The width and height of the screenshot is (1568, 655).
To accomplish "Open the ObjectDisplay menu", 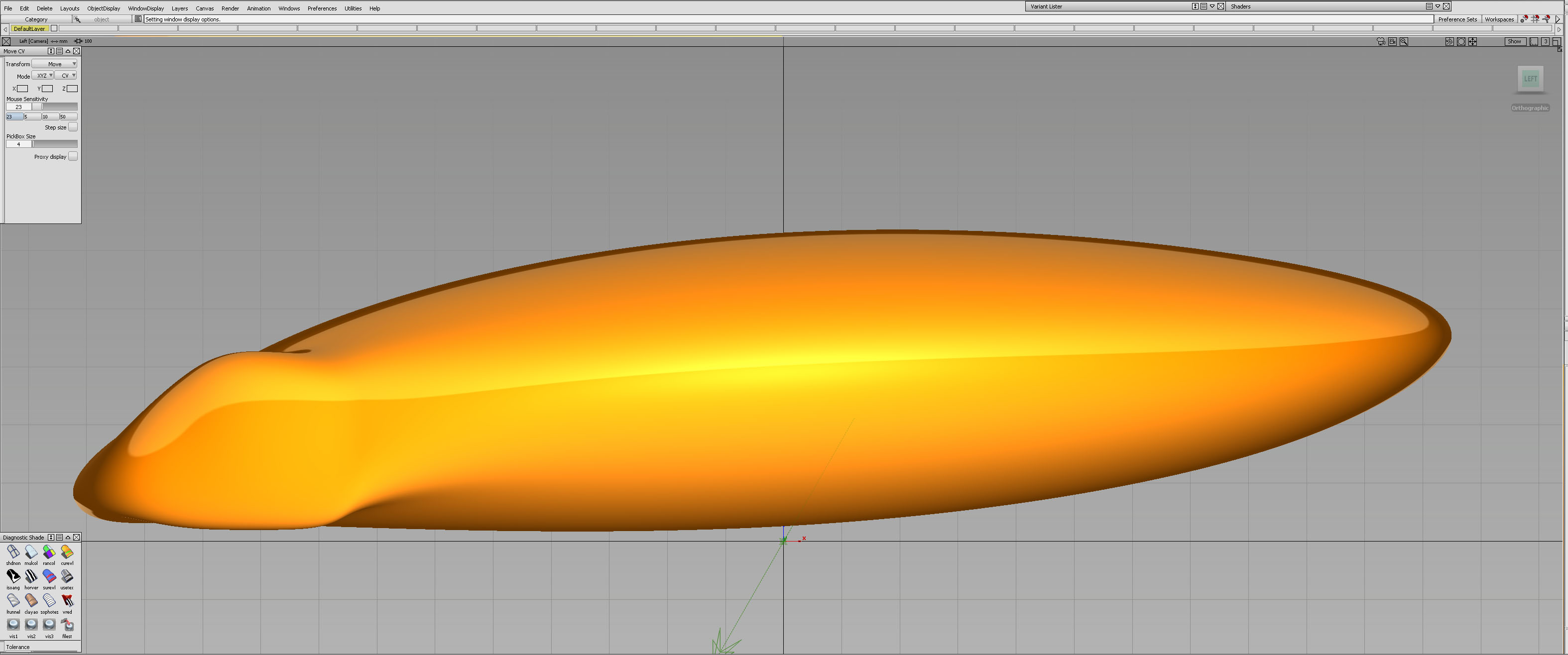I will pyautogui.click(x=104, y=8).
